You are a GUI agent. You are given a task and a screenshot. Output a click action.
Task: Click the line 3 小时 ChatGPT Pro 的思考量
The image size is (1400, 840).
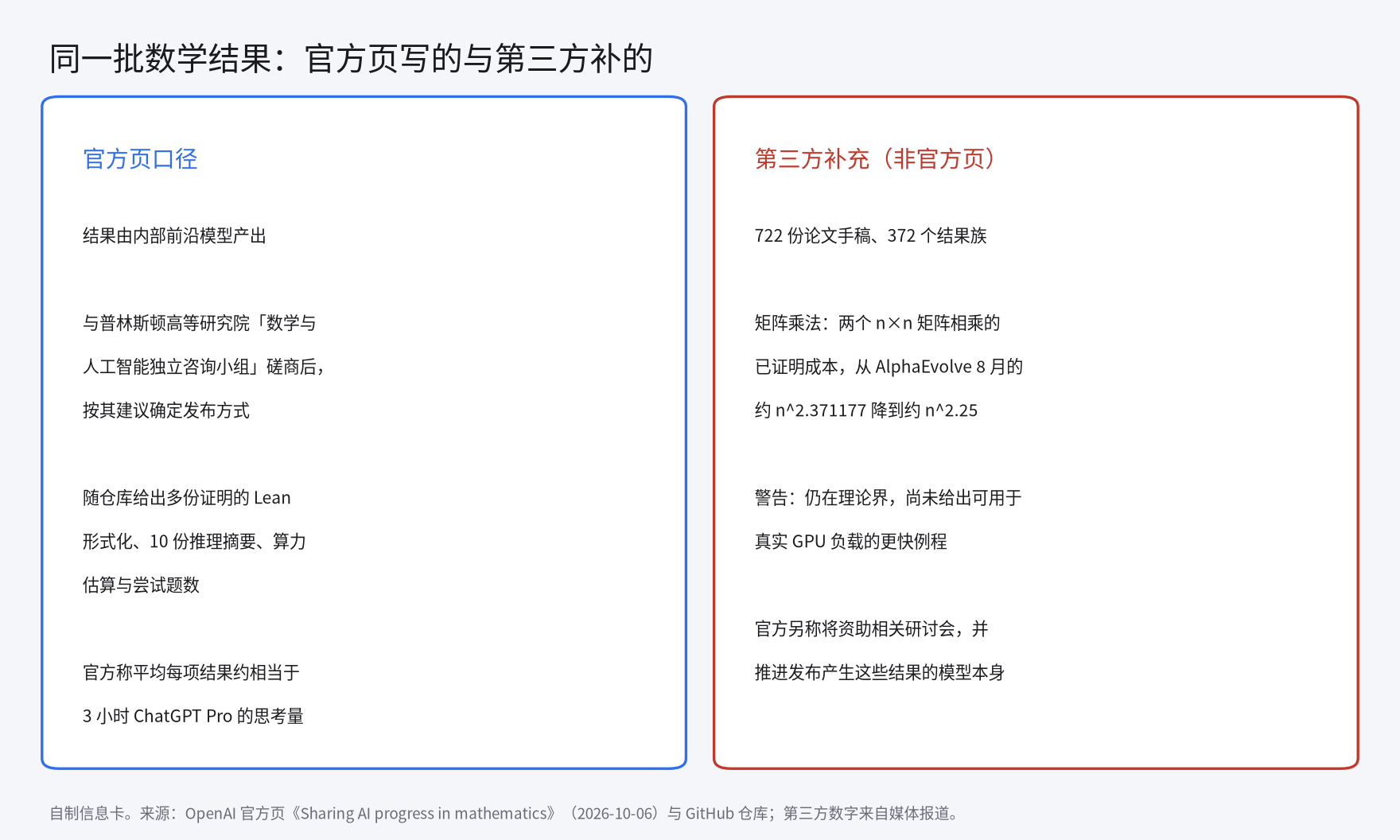pos(193,717)
